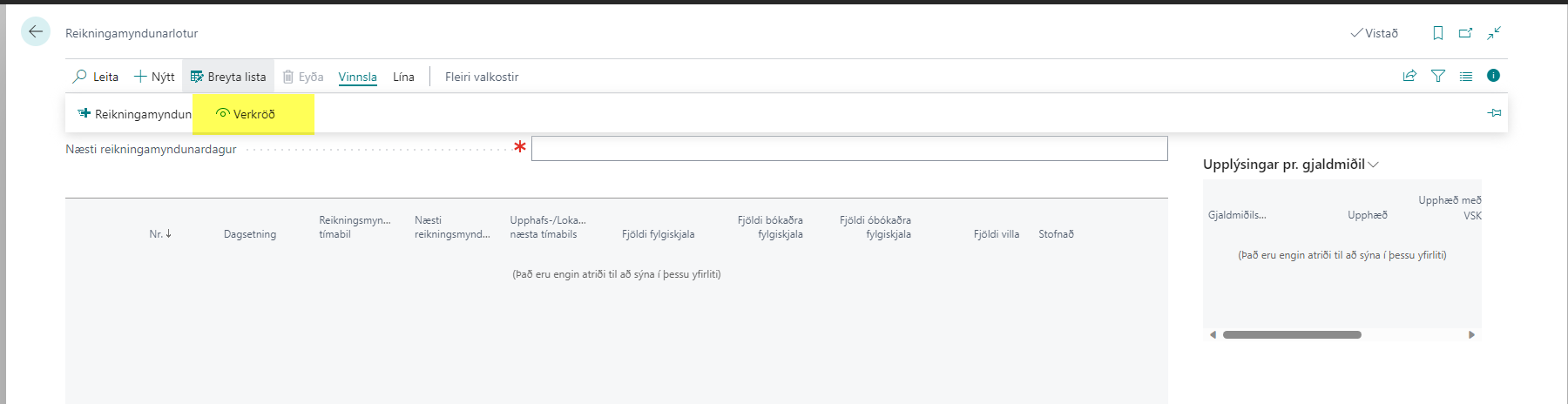Click the bookmark icon

coord(1437,33)
